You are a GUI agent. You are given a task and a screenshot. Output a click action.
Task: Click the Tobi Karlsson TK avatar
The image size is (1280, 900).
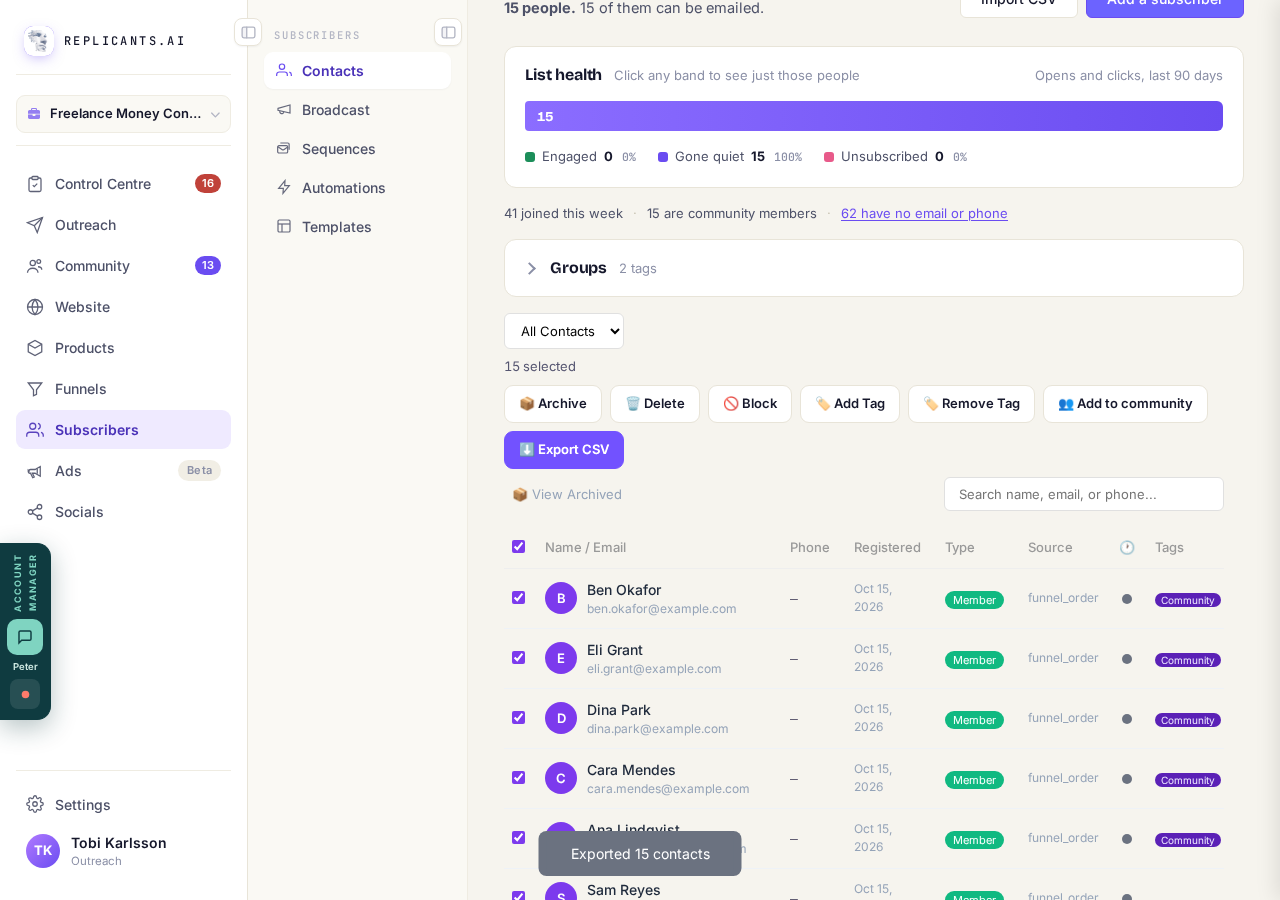point(43,851)
